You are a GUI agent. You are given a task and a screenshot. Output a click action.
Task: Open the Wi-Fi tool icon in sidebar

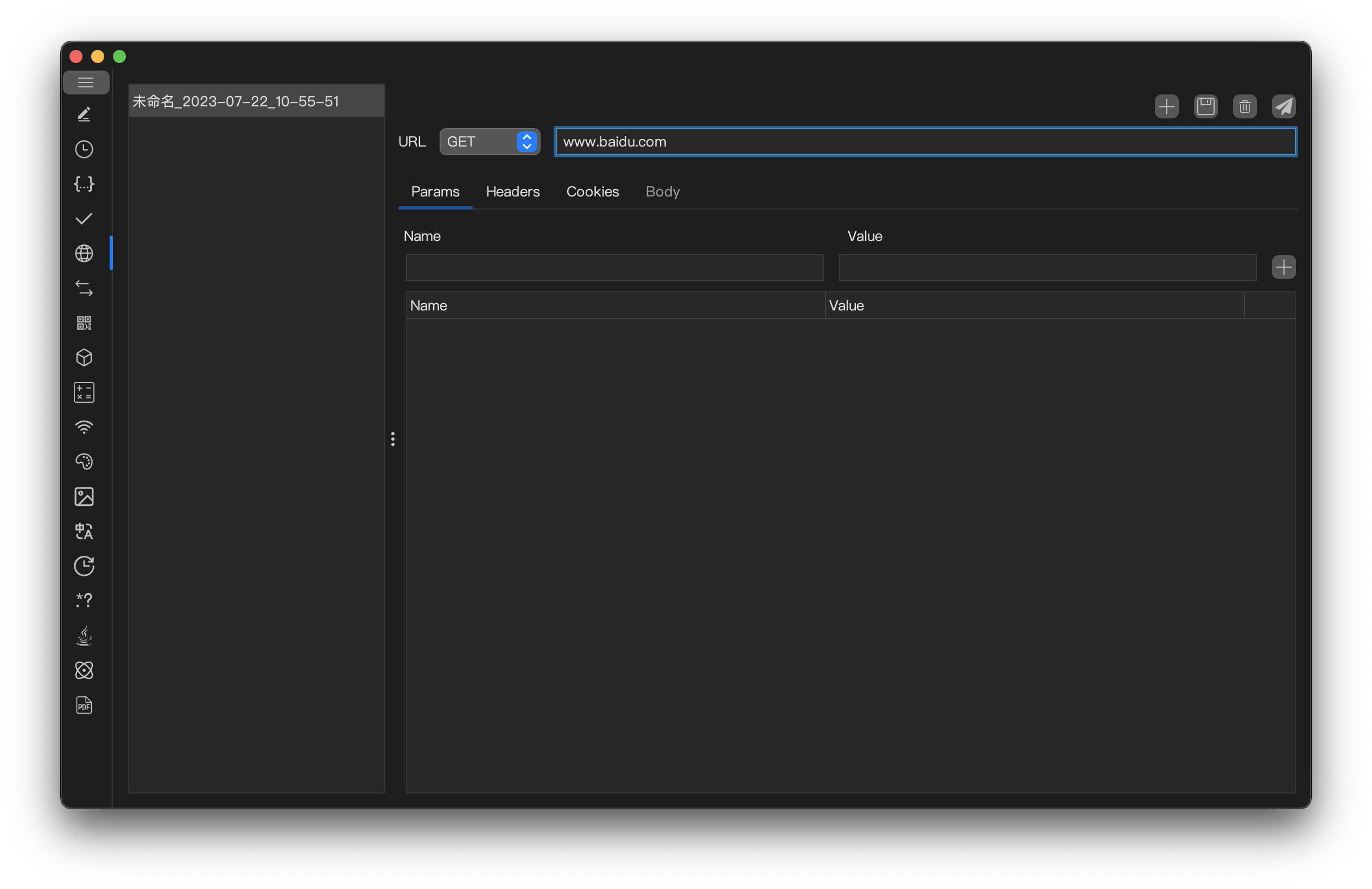pos(84,427)
